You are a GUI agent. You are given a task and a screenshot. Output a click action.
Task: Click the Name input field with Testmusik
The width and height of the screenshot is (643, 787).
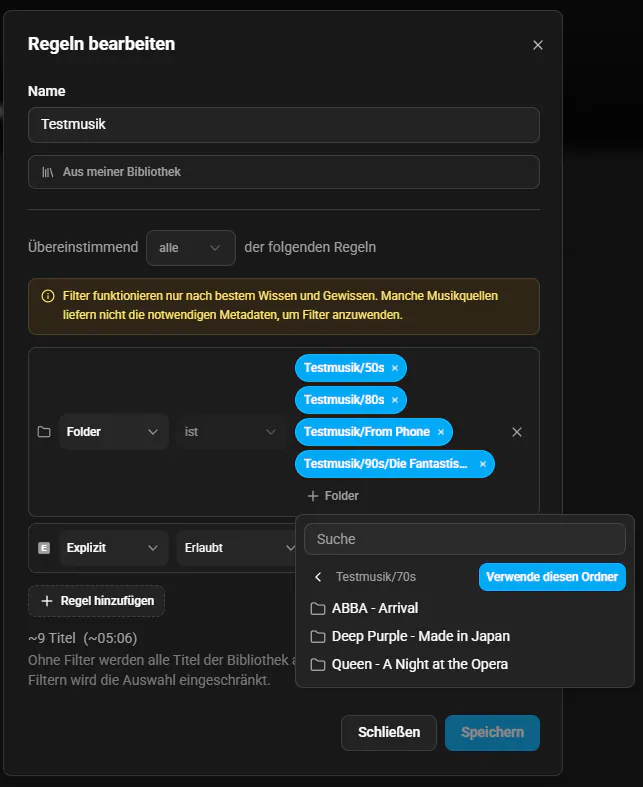284,124
